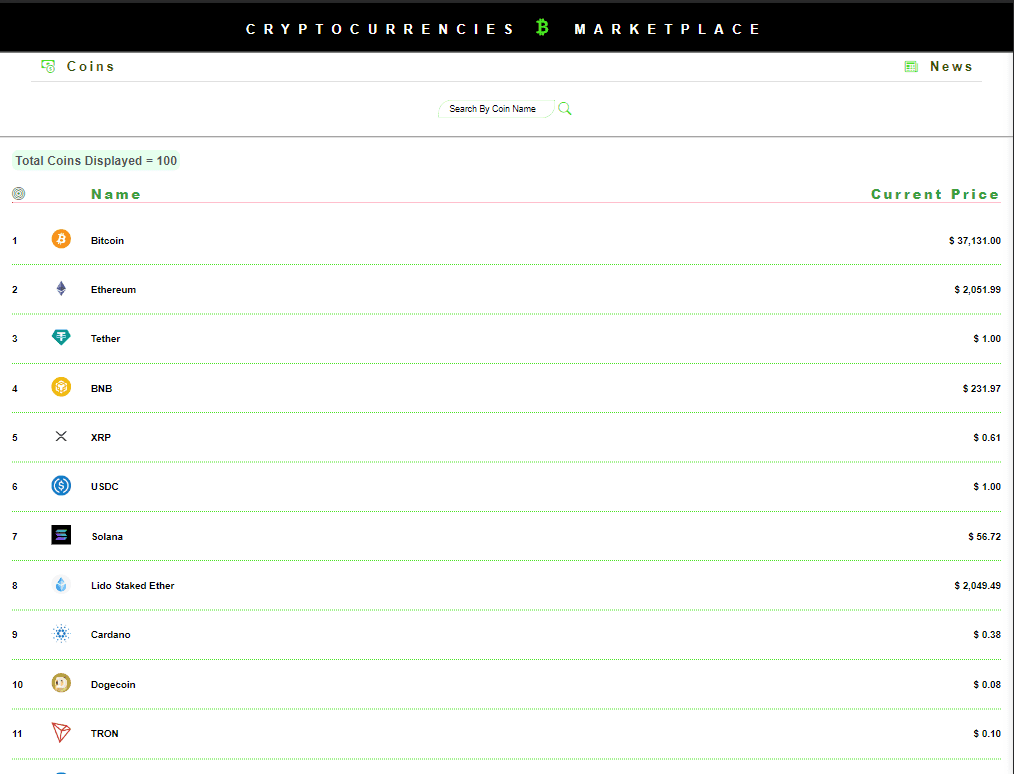1014x774 pixels.
Task: Click the USDC coin icon
Action: [x=61, y=486]
